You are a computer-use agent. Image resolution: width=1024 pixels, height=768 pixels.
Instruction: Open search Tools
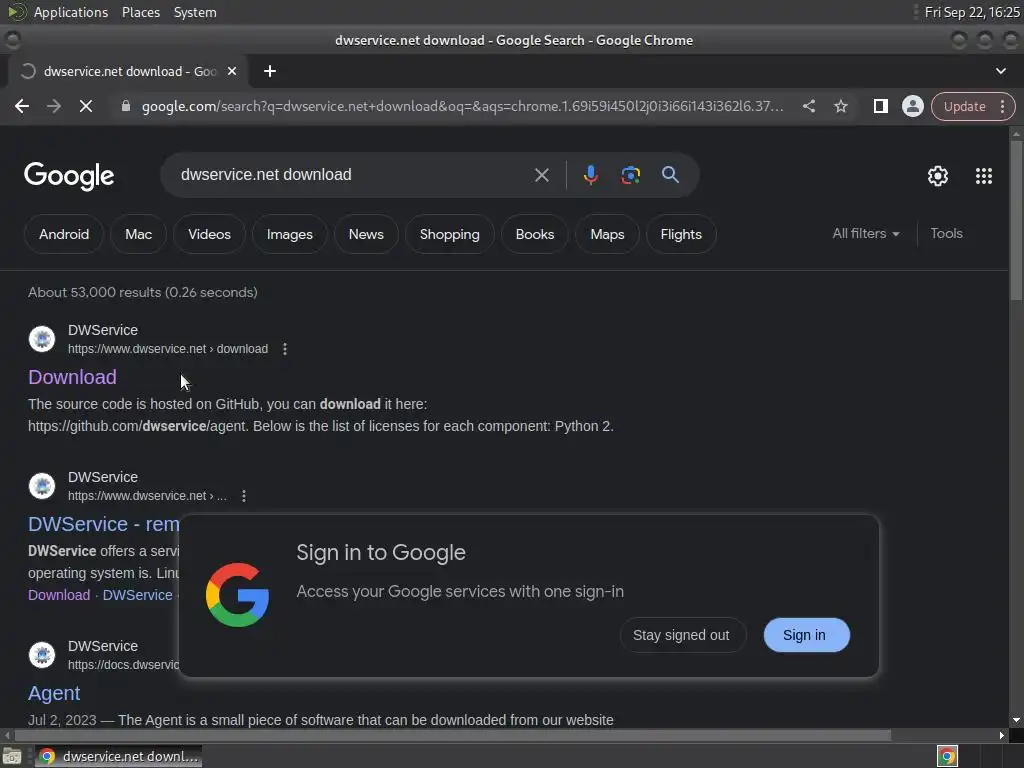point(946,233)
